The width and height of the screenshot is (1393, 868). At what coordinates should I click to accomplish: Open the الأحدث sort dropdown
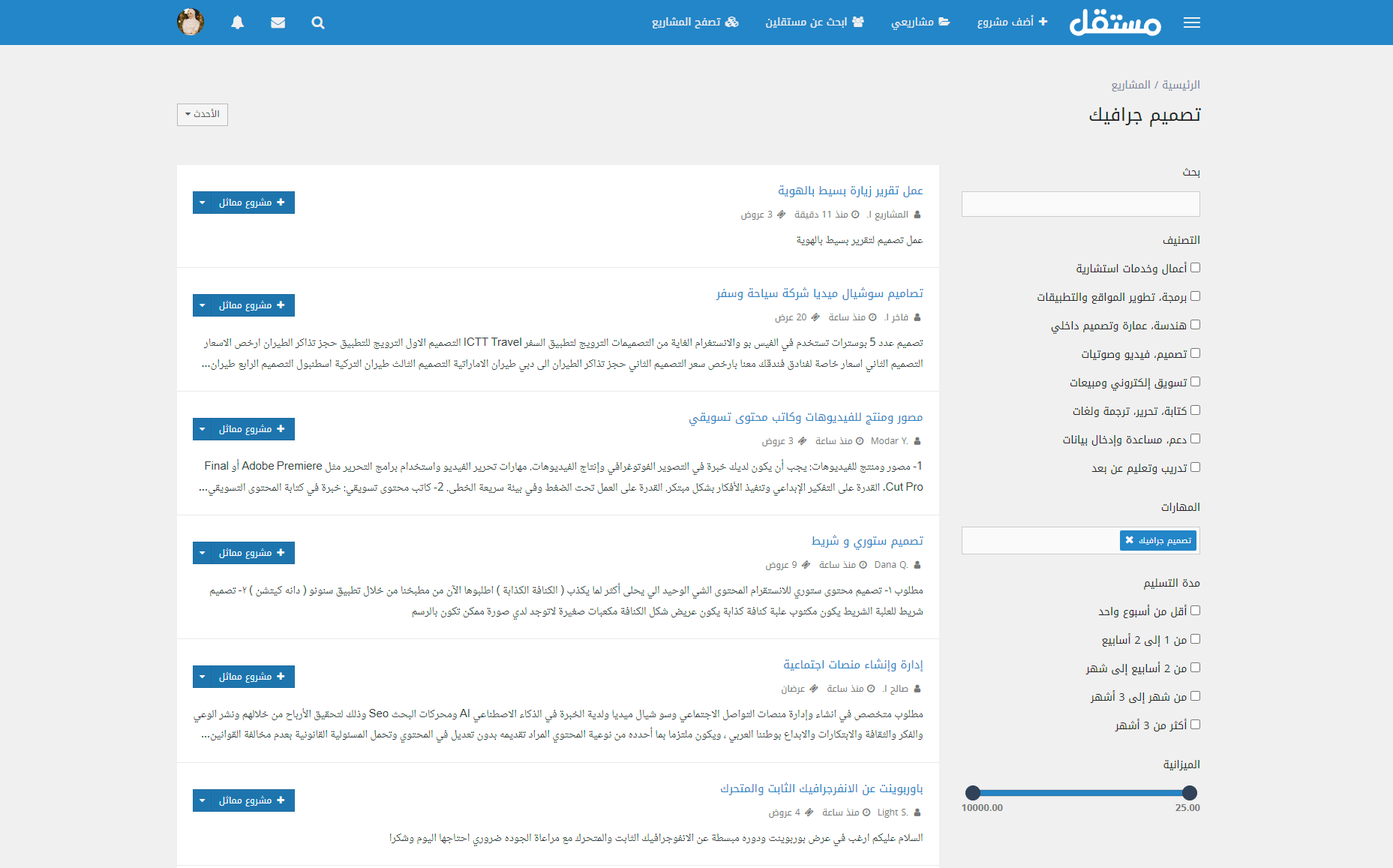(203, 114)
